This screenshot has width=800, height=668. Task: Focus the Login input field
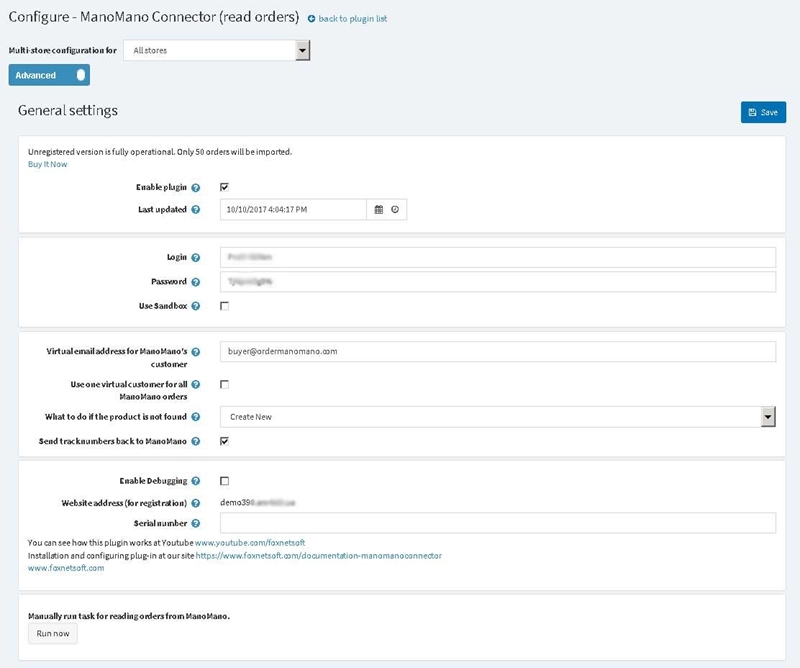click(x=498, y=257)
